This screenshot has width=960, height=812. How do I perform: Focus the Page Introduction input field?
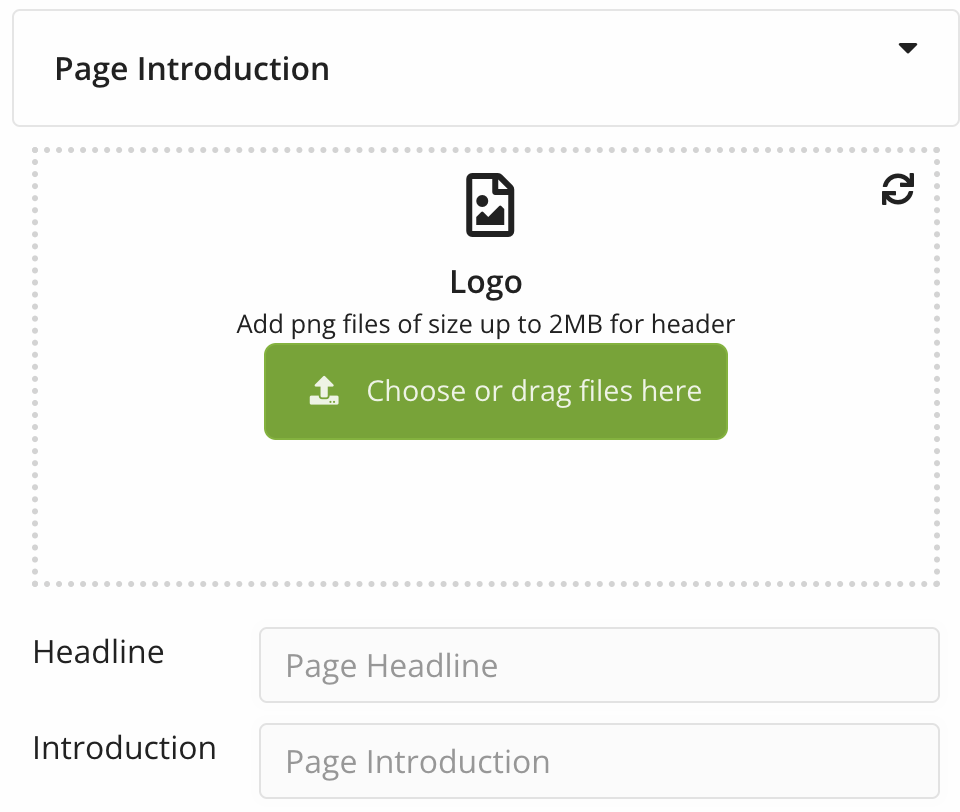point(599,761)
